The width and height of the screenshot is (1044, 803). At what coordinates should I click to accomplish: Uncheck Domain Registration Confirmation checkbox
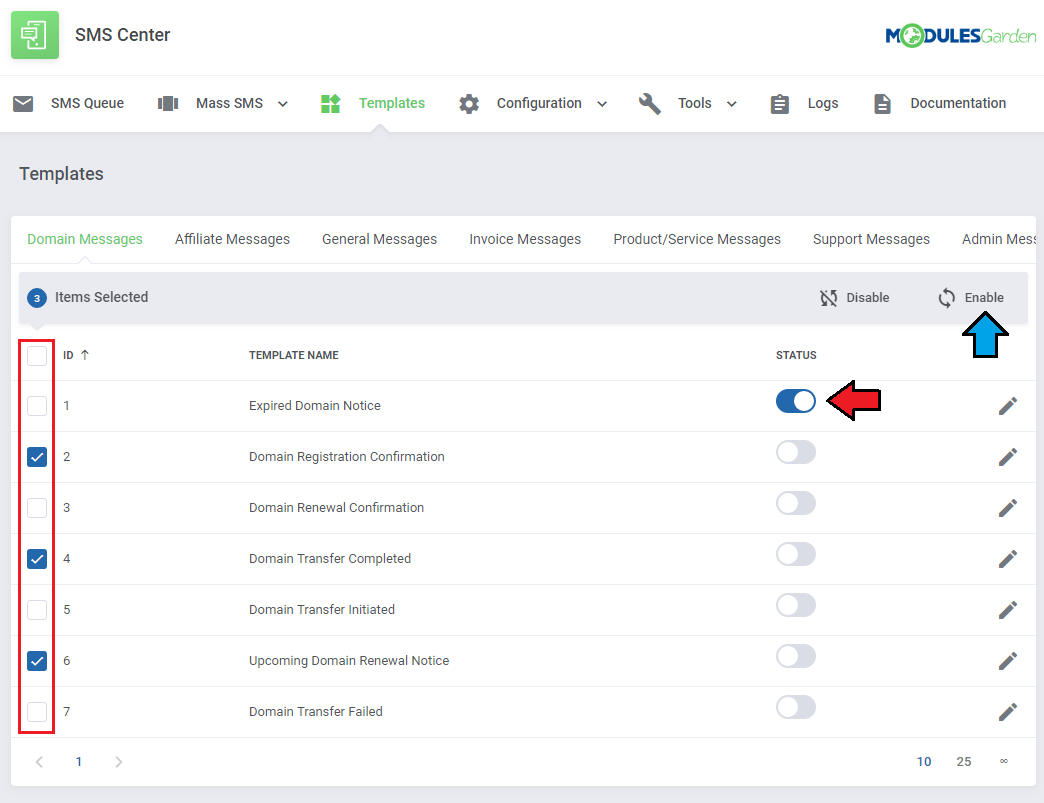pos(37,457)
